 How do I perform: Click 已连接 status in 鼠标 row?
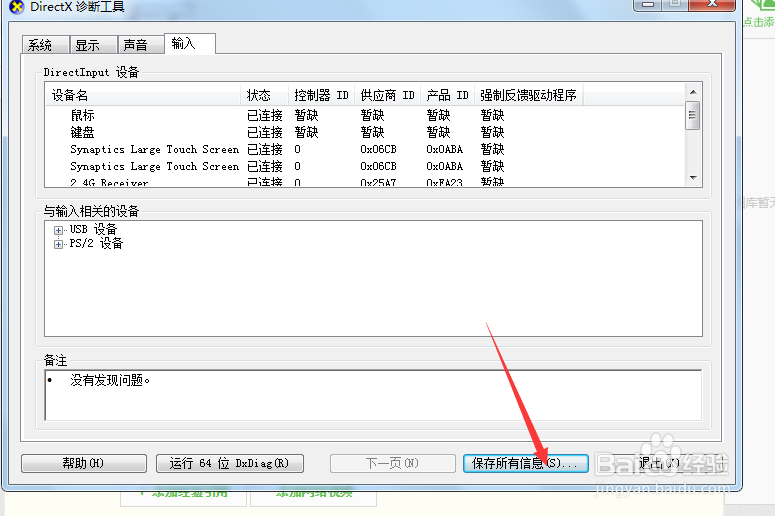[265, 116]
